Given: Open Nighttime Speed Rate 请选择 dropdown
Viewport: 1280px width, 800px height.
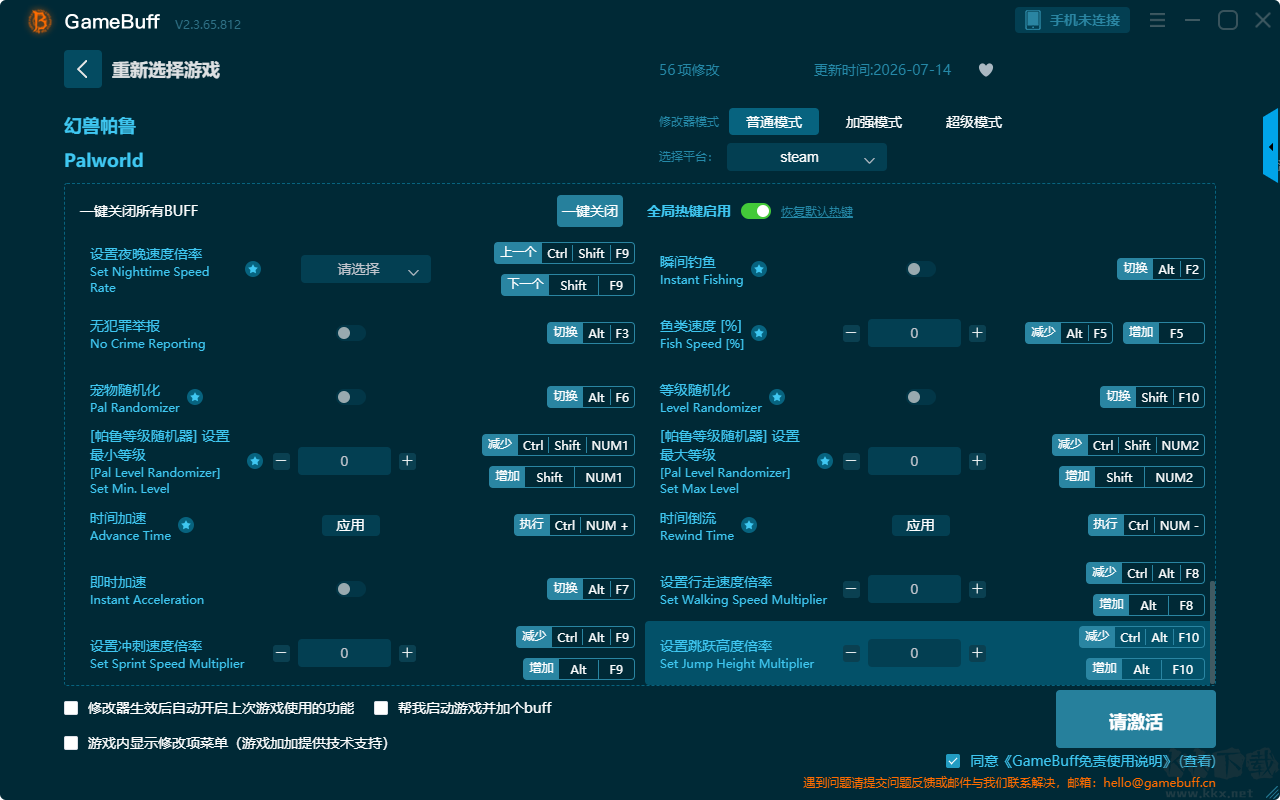Looking at the screenshot, I should pyautogui.click(x=366, y=269).
